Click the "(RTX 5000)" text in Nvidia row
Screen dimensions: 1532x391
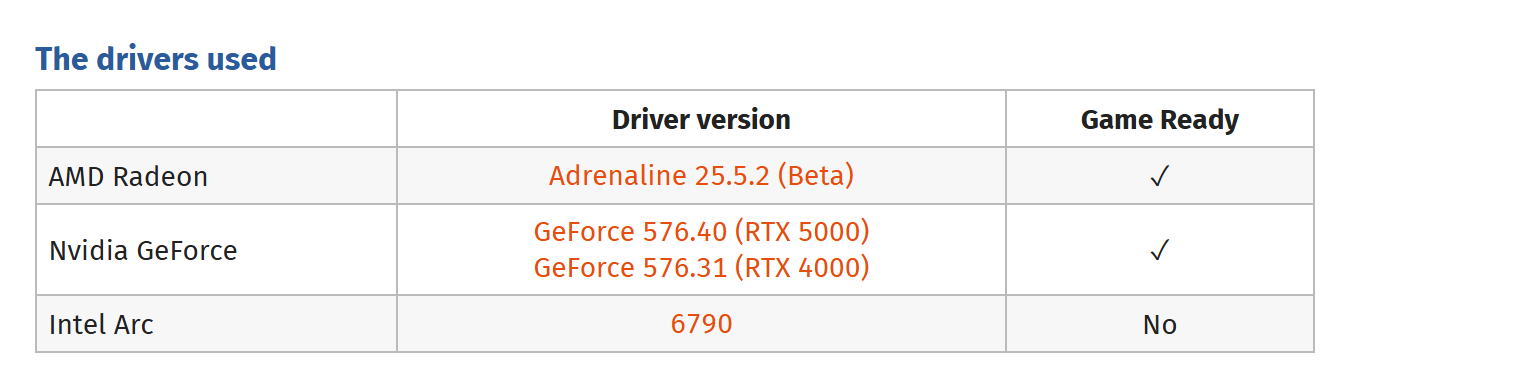pos(802,232)
